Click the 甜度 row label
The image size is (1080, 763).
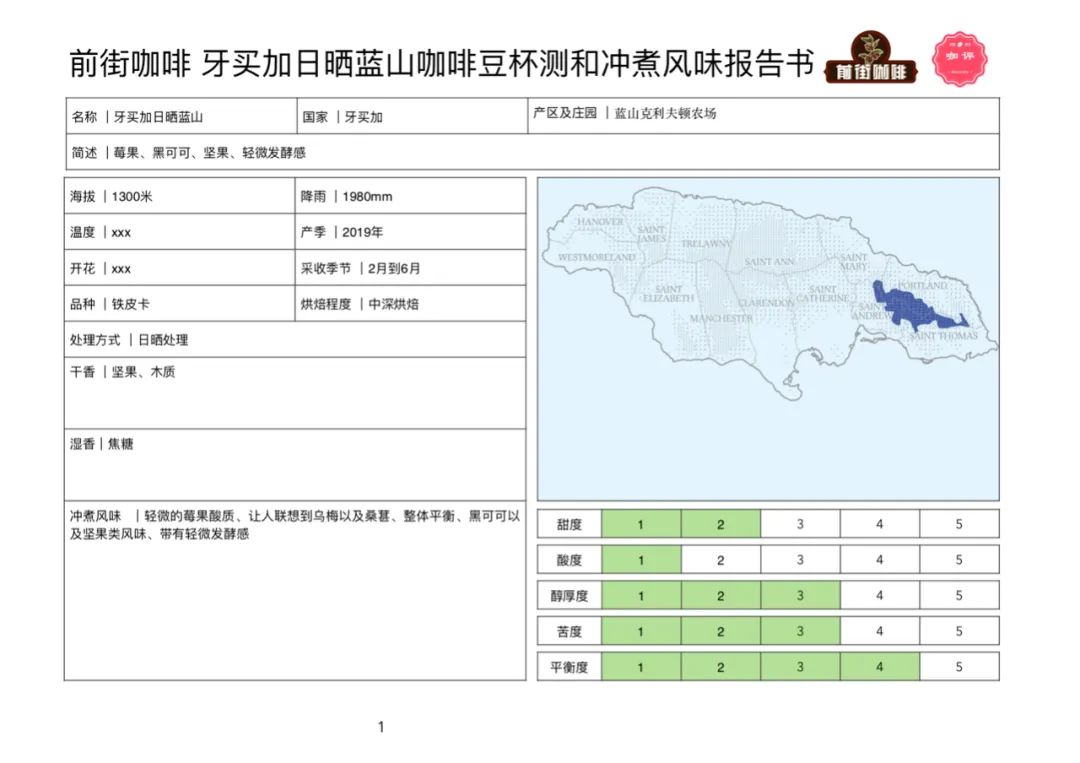coord(570,524)
